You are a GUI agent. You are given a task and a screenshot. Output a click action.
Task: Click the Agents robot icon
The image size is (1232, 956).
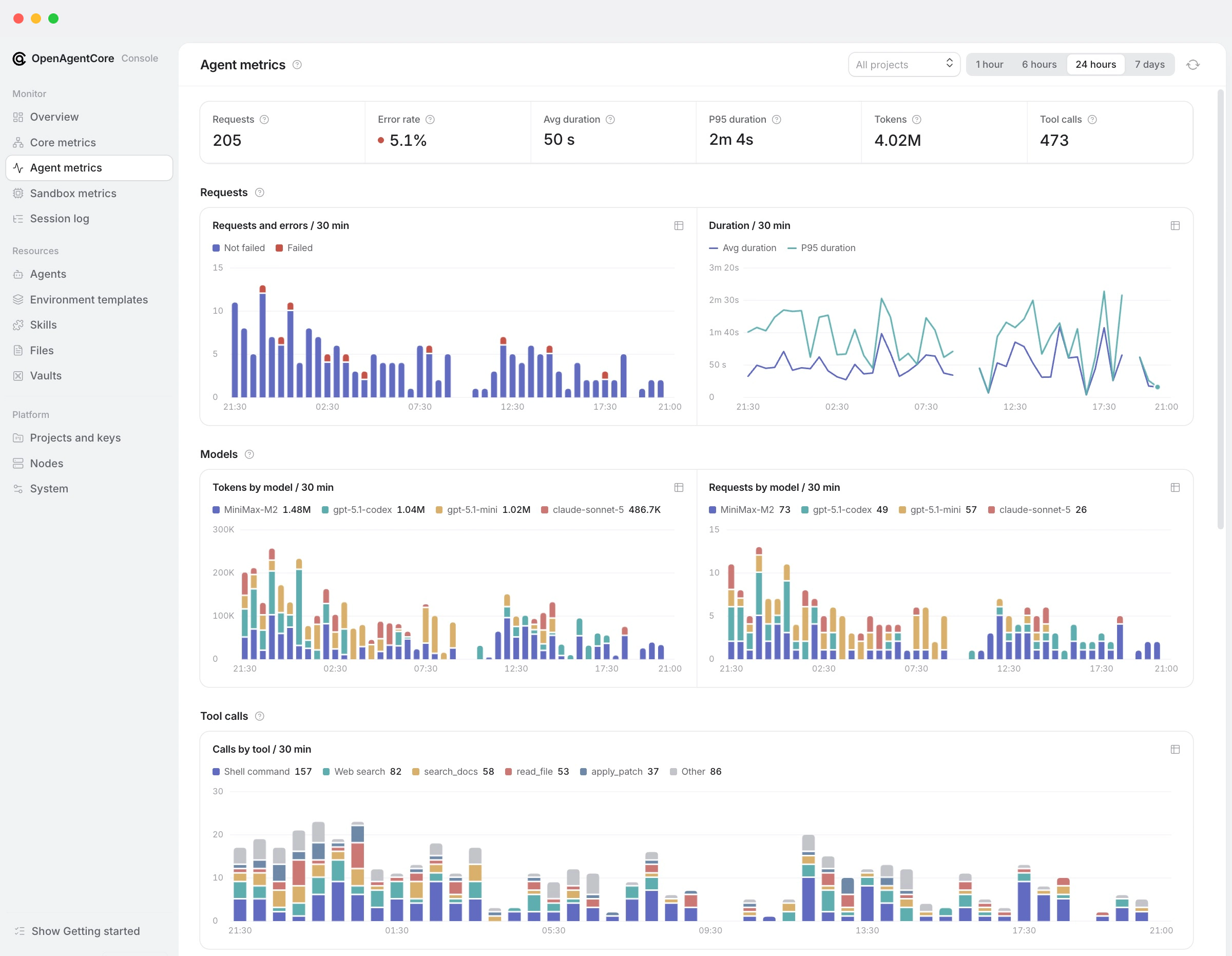click(x=18, y=274)
